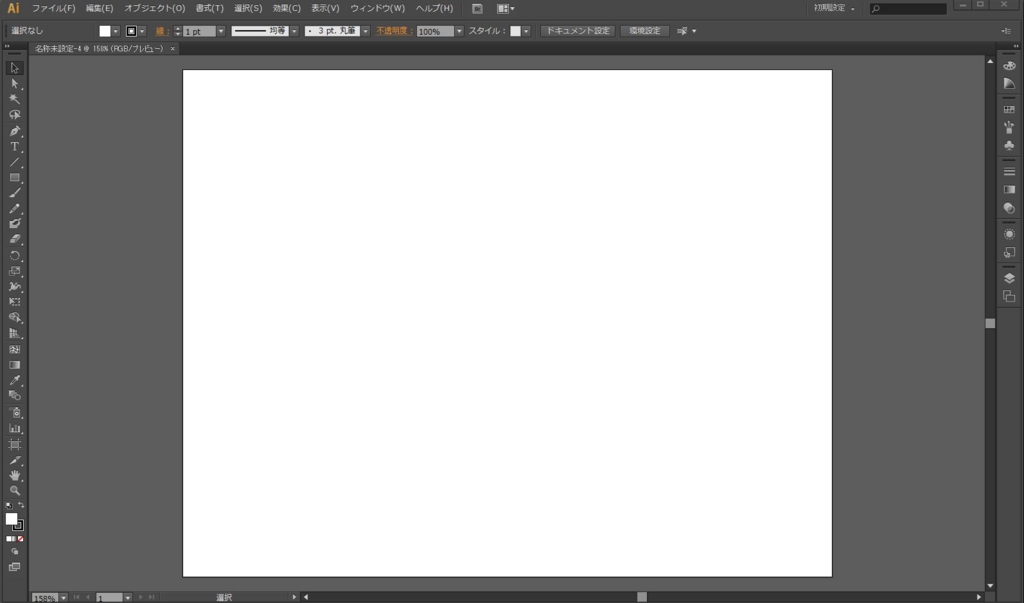Open 効果(C) menu
The height and width of the screenshot is (603, 1024).
[x=287, y=8]
